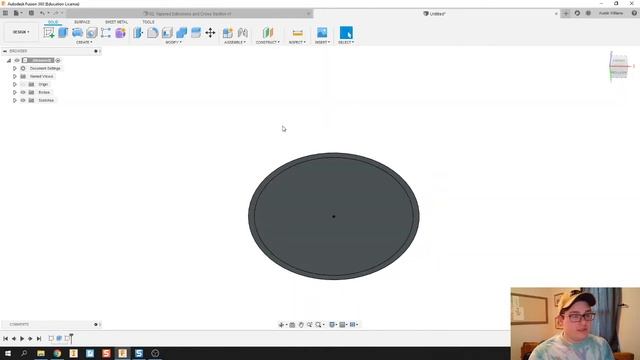Open Chrome from the taskbar

coord(57,353)
